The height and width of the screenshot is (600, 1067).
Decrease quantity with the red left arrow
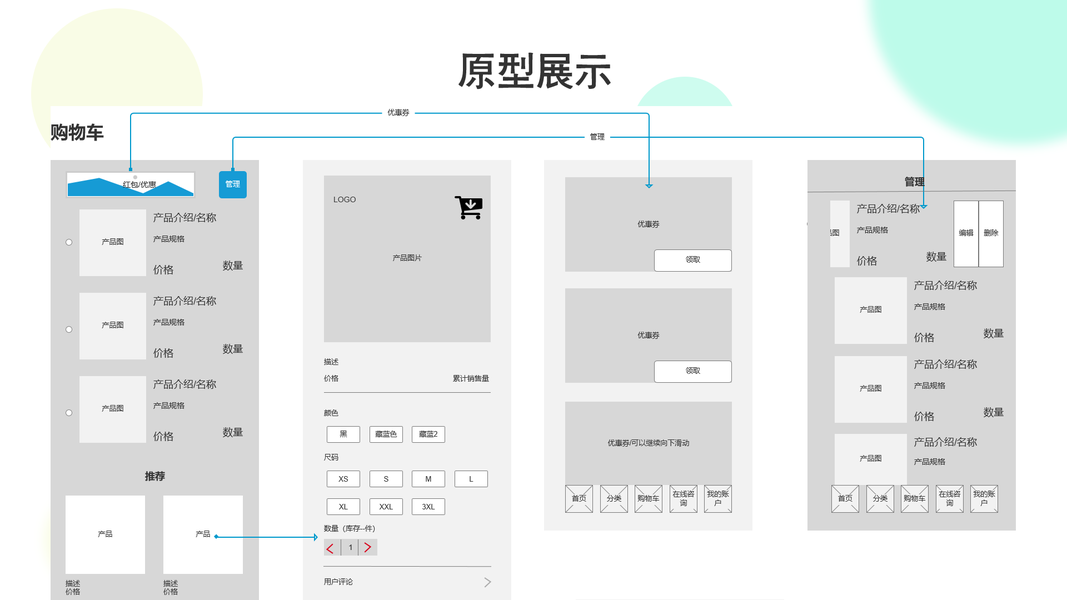pos(331,548)
